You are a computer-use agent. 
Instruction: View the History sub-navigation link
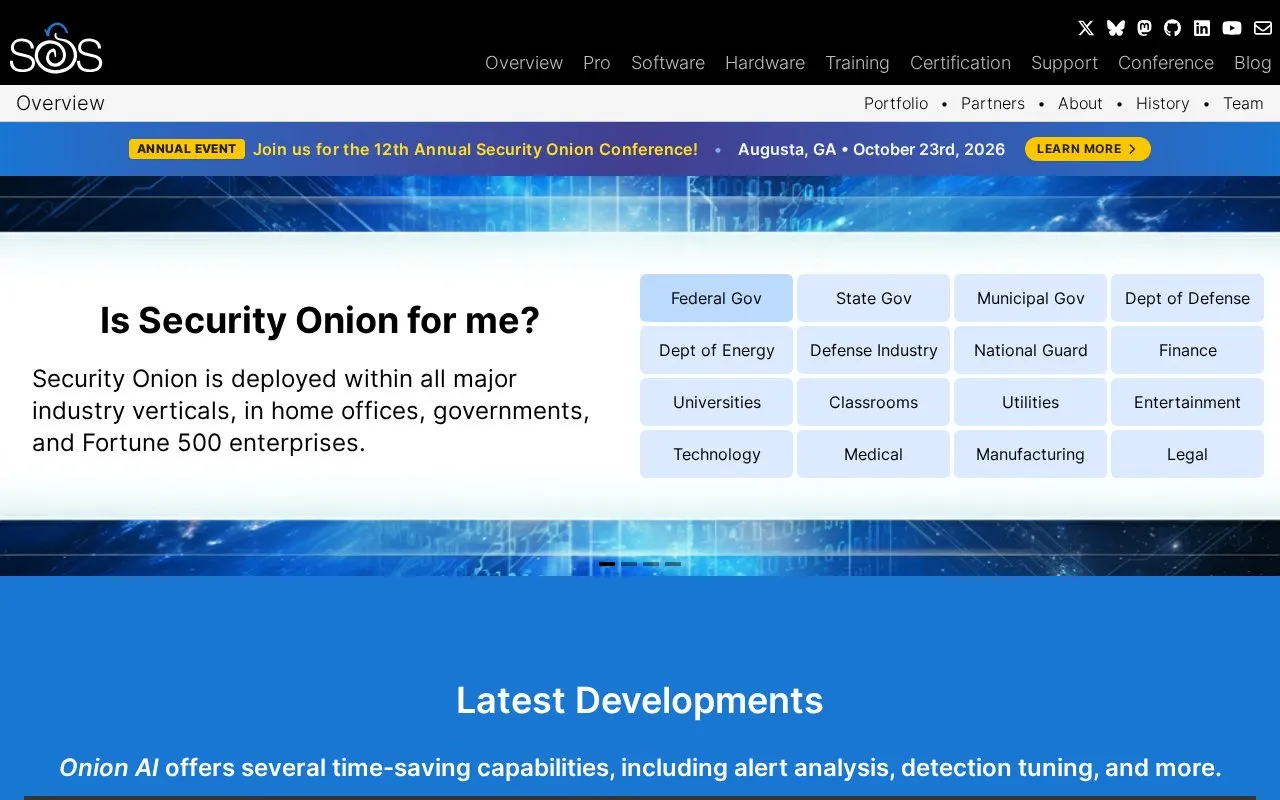1163,104
